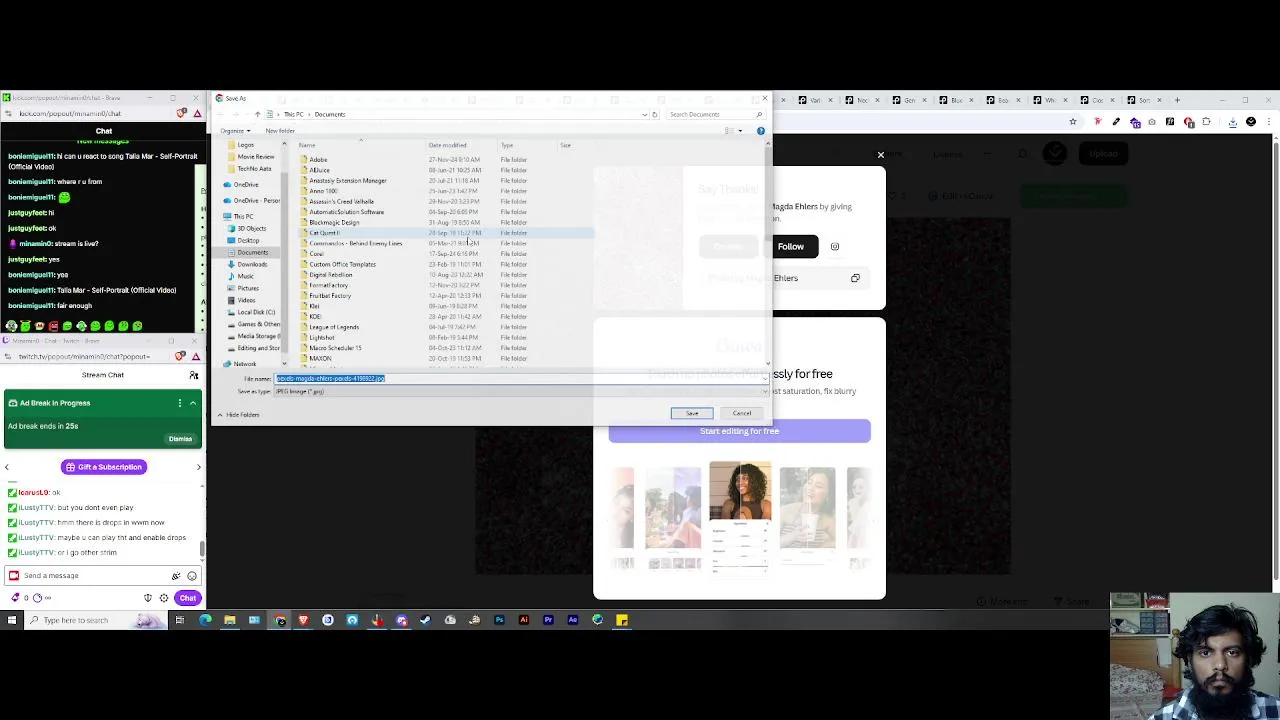The height and width of the screenshot is (720, 1280).
Task: Close the Pexels thank-you popup
Action: point(880,155)
